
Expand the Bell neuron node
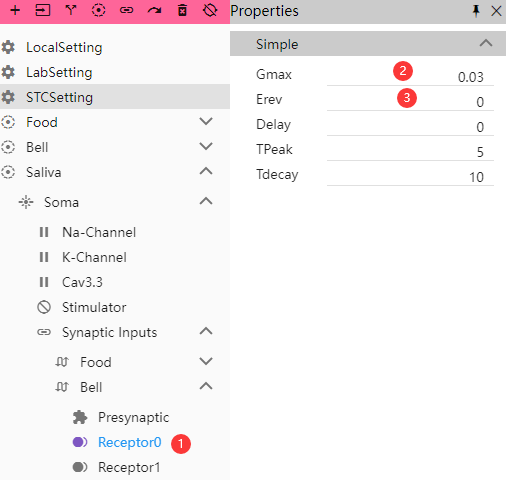pos(206,146)
